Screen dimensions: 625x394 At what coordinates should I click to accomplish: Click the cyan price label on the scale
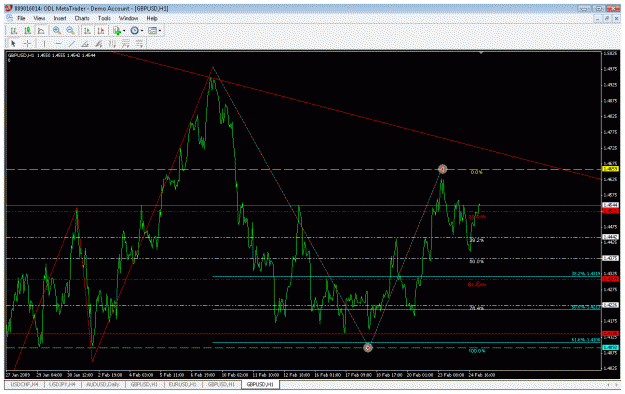tap(610, 347)
